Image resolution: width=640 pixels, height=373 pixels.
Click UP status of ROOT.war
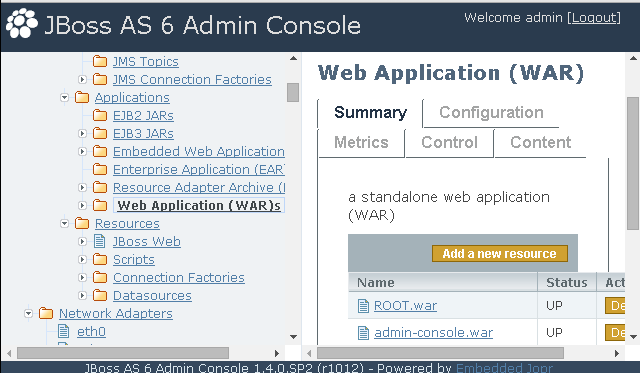point(554,306)
